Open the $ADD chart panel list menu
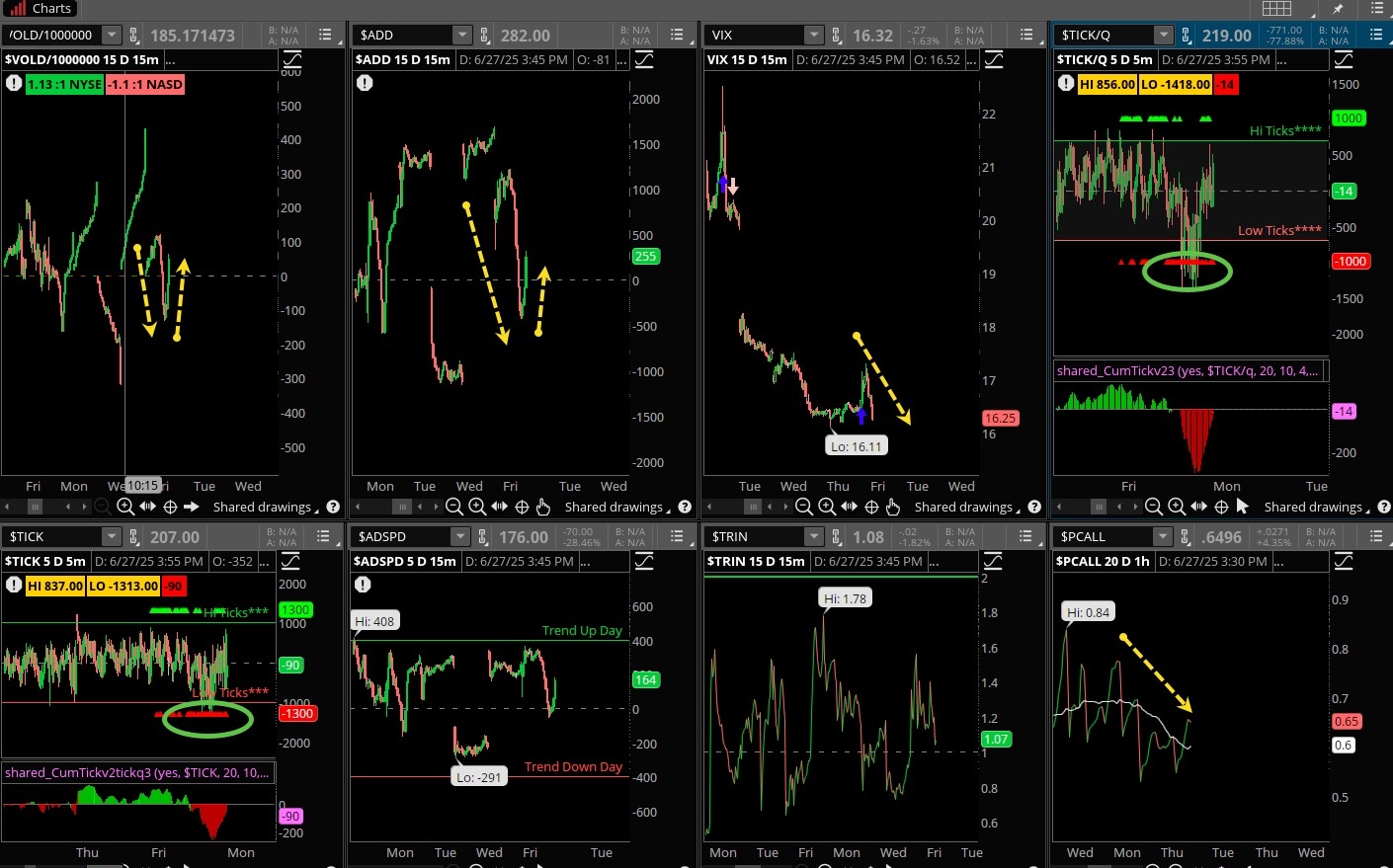 [677, 36]
